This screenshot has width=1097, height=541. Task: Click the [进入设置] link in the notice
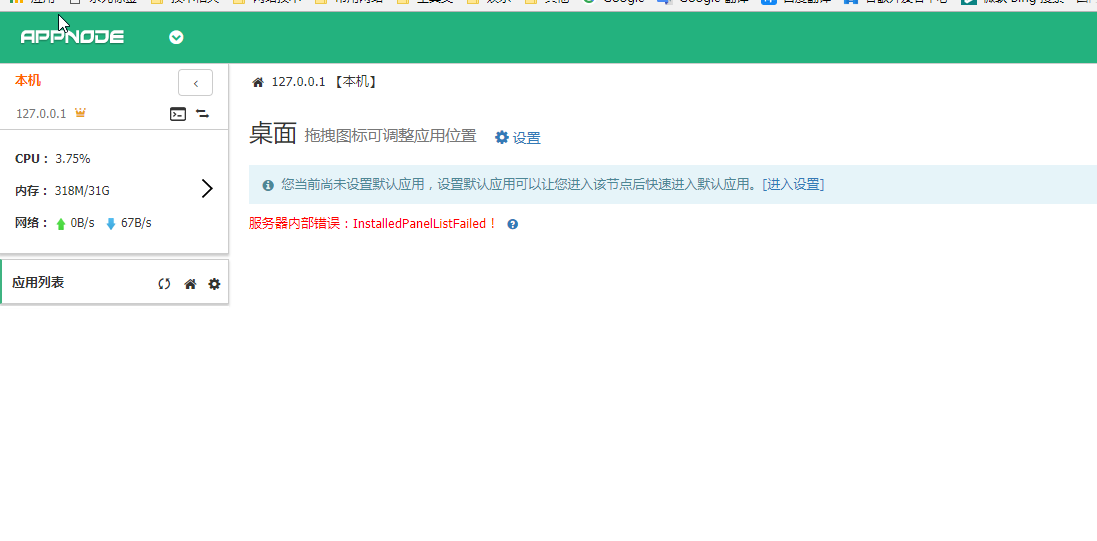[x=793, y=185]
